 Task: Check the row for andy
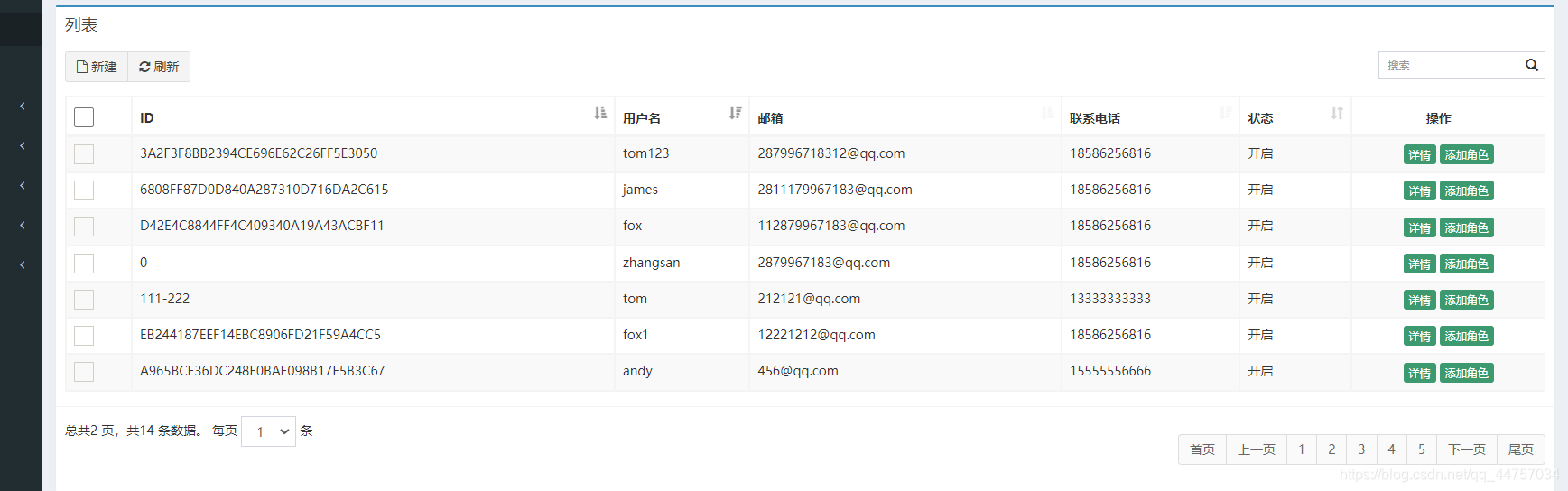(84, 372)
